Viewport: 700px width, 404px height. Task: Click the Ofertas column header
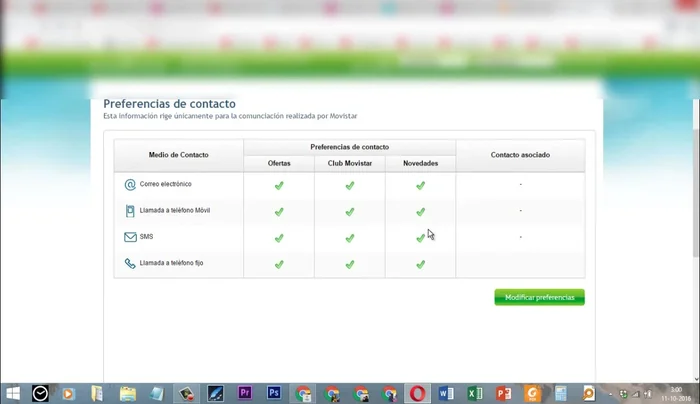pos(279,163)
